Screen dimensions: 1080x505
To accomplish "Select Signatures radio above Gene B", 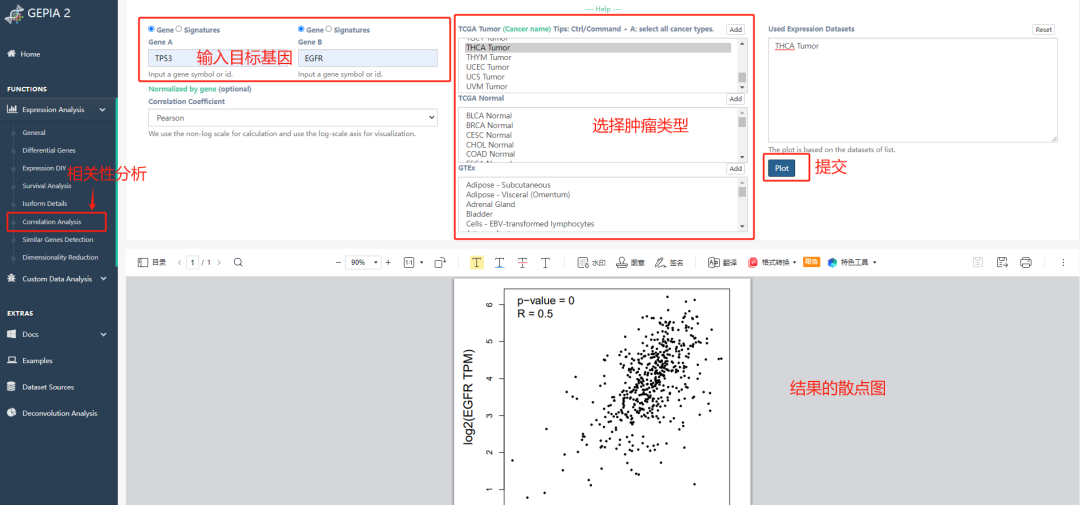I will 329,29.
